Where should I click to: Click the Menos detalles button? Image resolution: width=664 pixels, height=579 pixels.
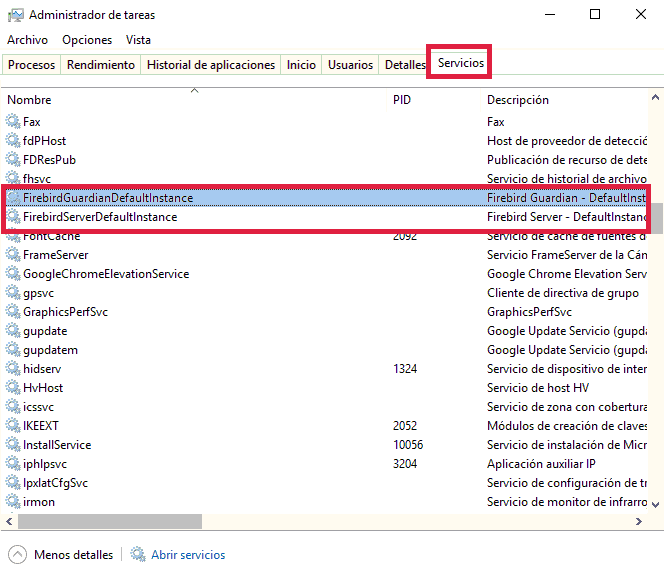tap(73, 555)
